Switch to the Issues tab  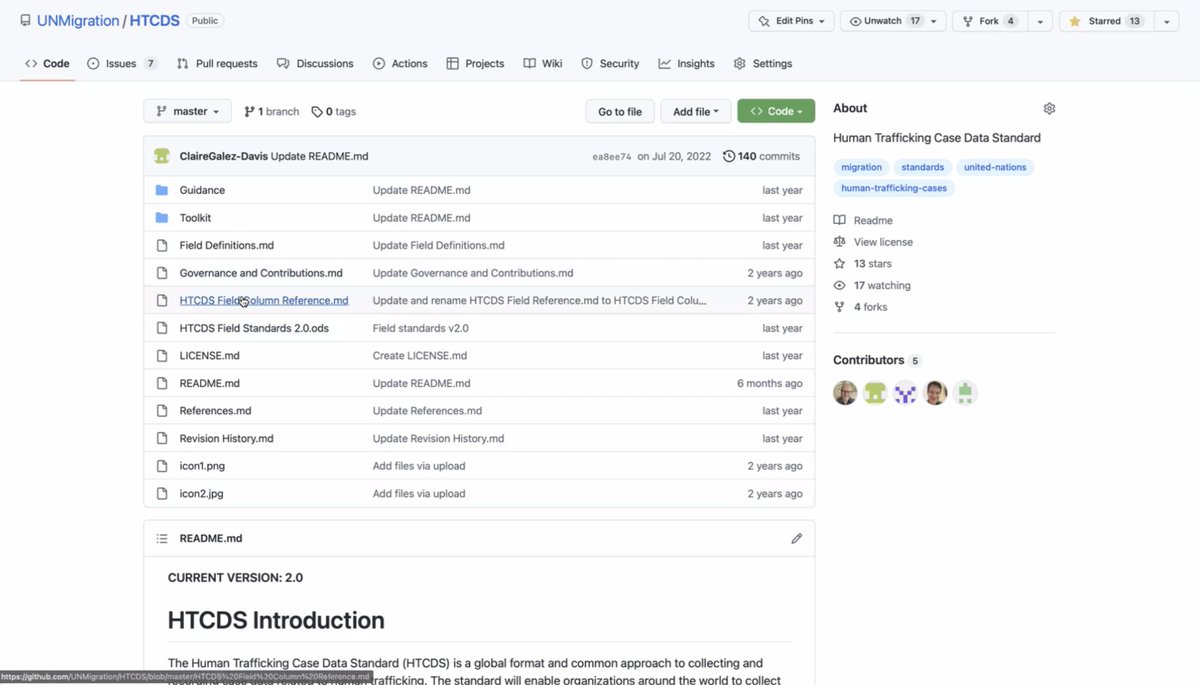click(x=121, y=63)
